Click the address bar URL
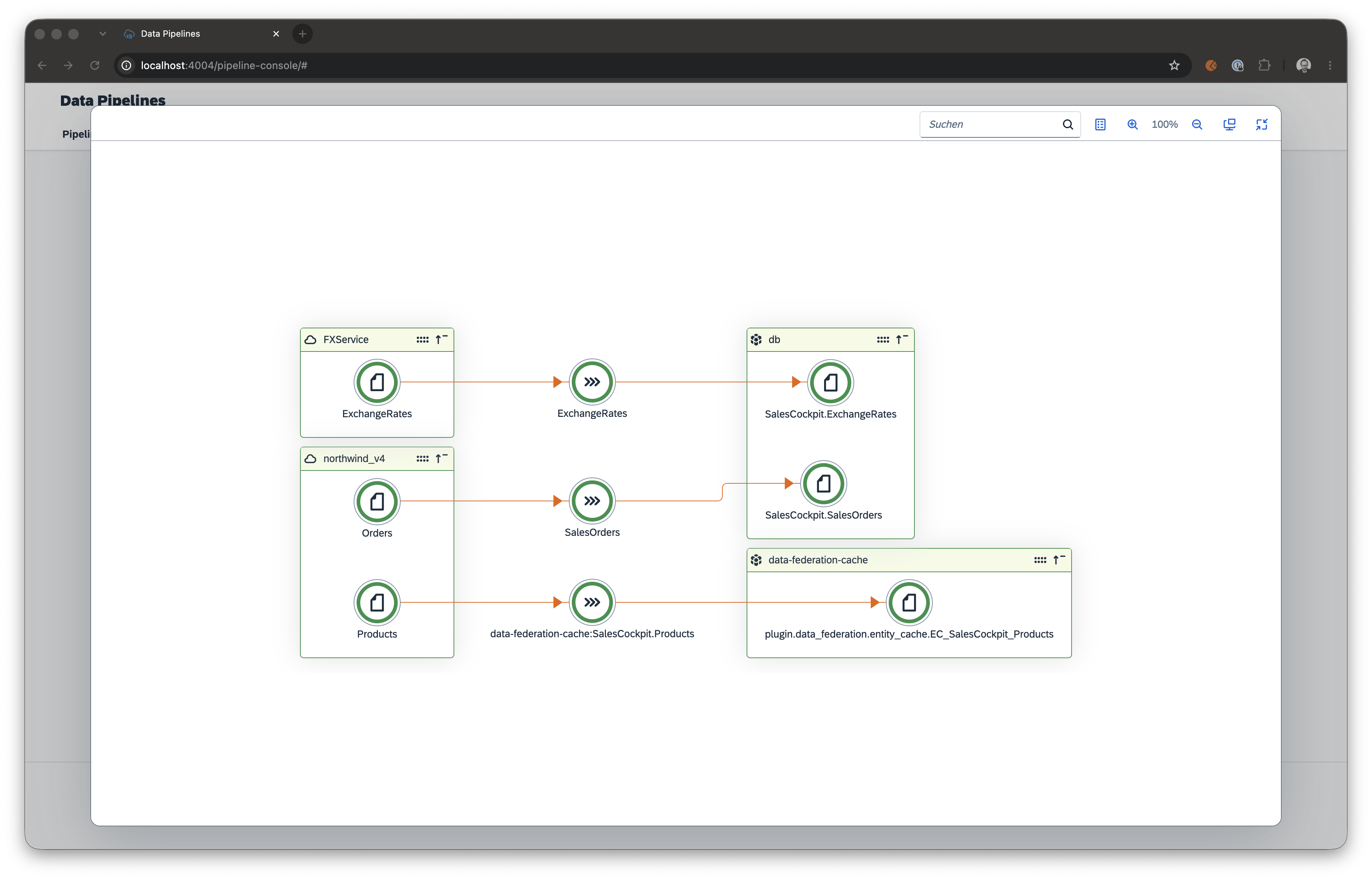The width and height of the screenshot is (1372, 880). pos(224,65)
